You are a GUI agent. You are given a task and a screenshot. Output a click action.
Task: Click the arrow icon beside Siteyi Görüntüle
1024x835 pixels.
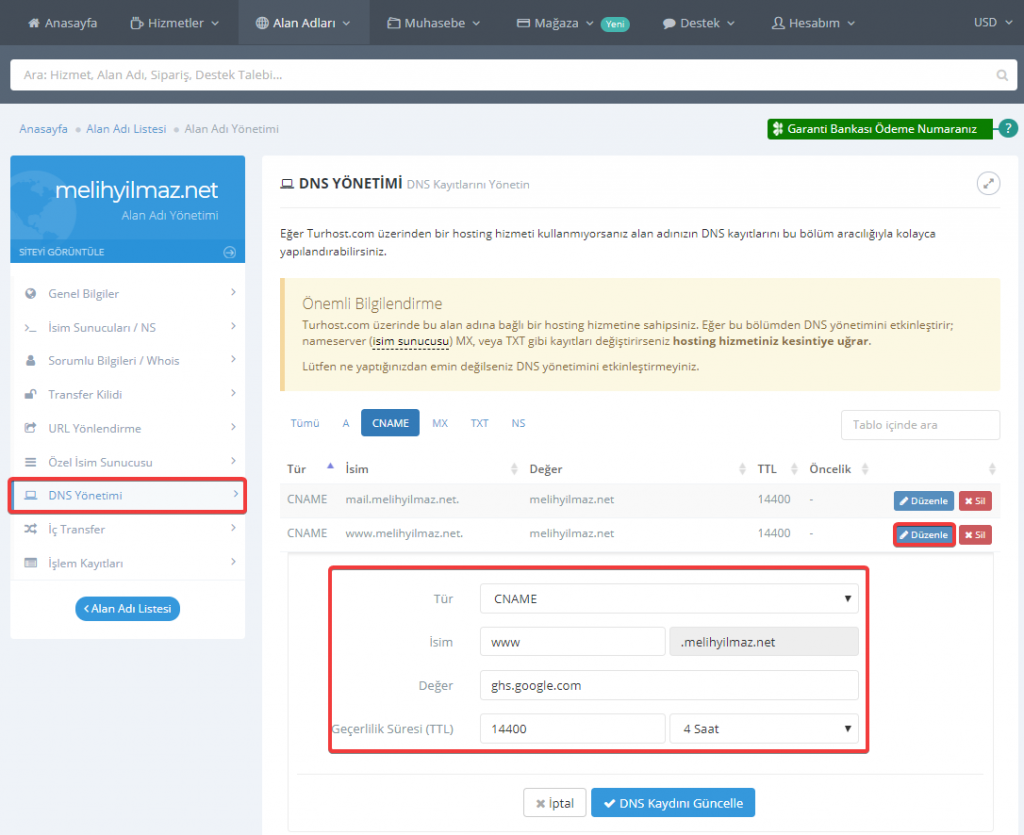[x=229, y=252]
